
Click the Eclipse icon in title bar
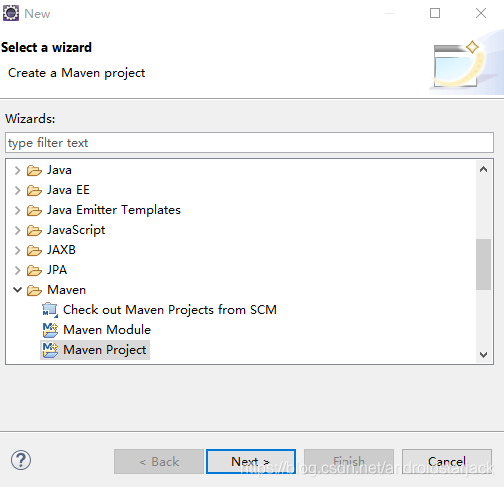[x=11, y=14]
